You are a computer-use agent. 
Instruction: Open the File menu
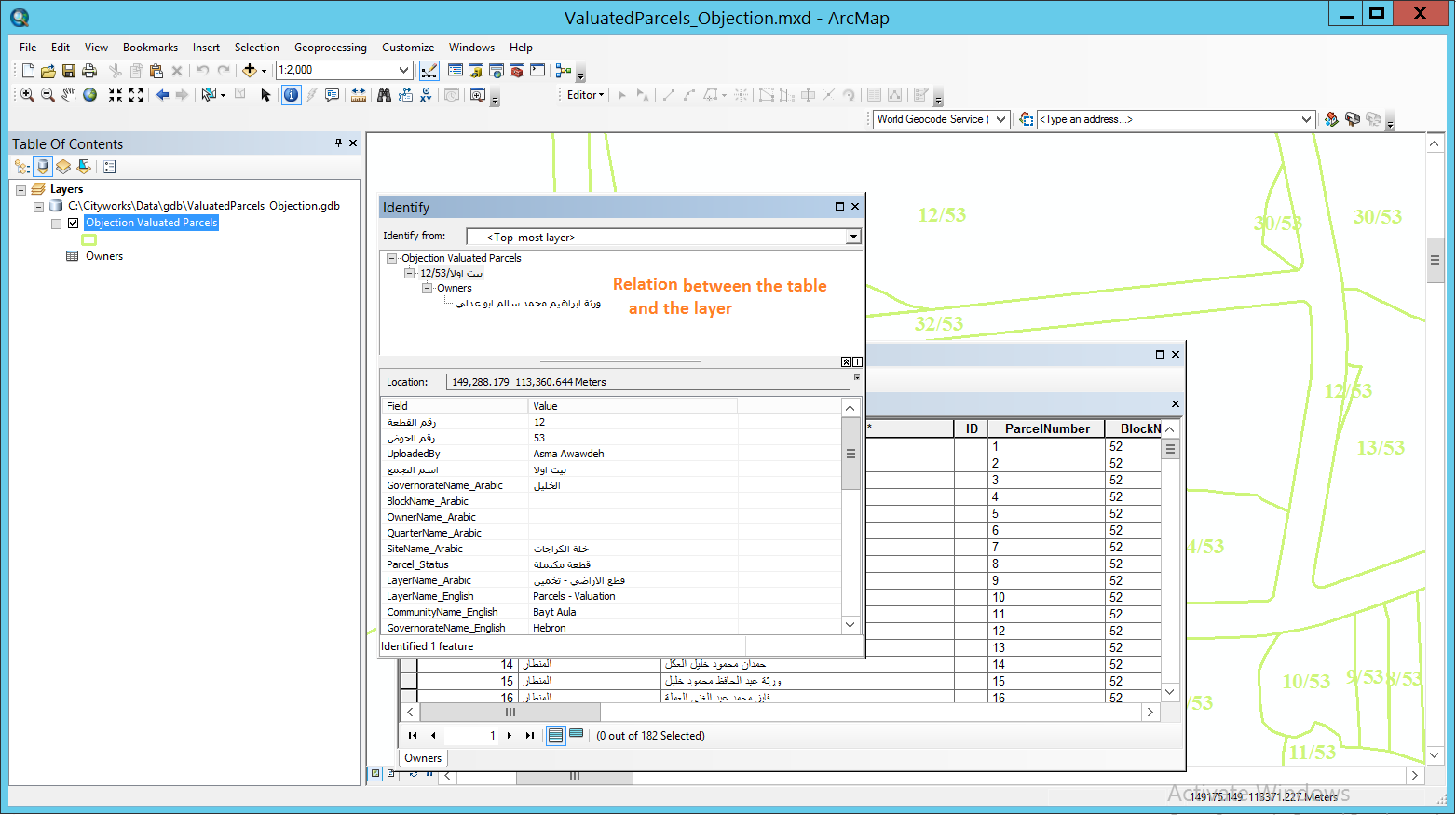pos(28,48)
